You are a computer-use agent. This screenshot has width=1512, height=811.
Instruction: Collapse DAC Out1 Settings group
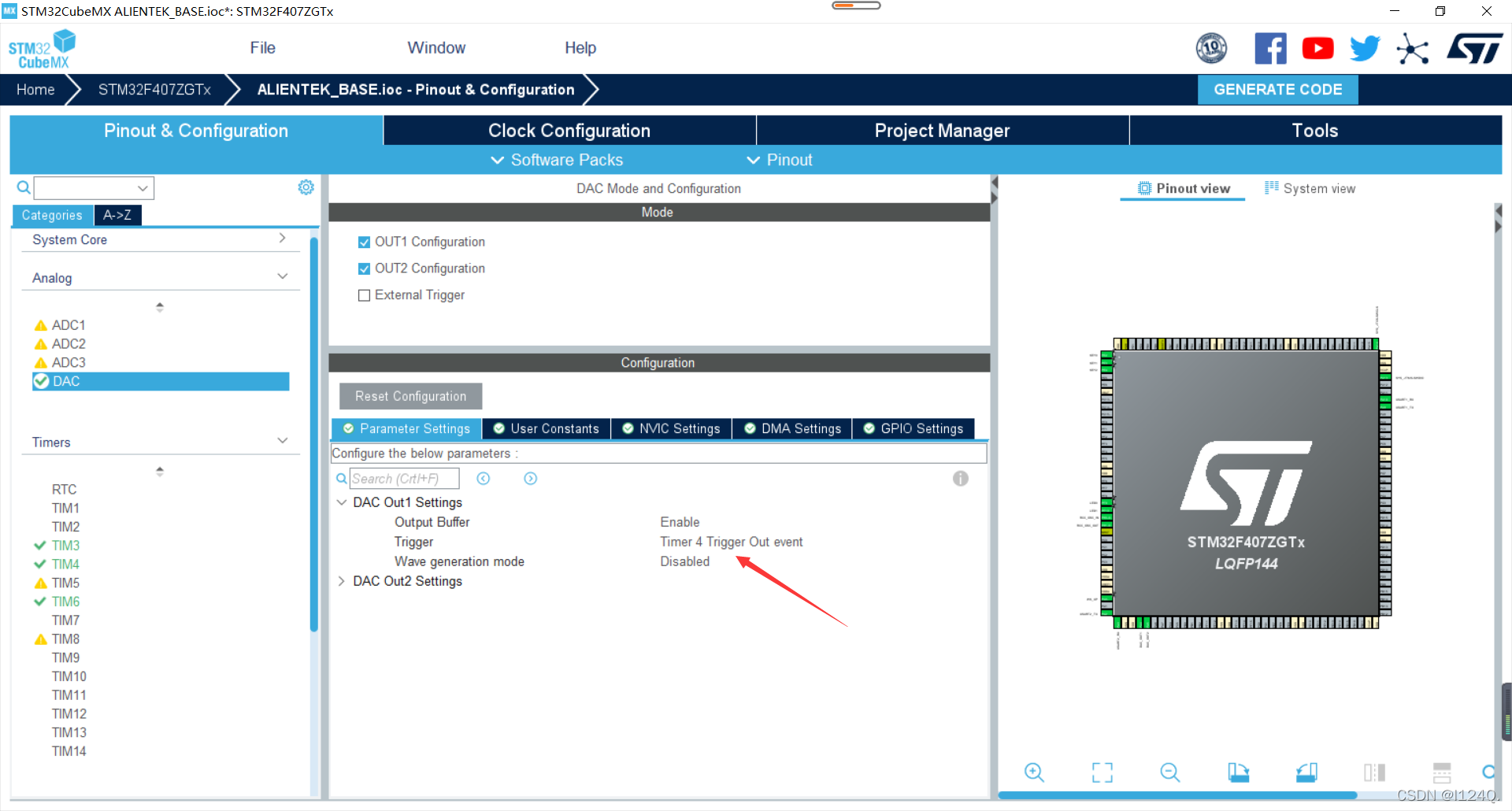coord(342,502)
